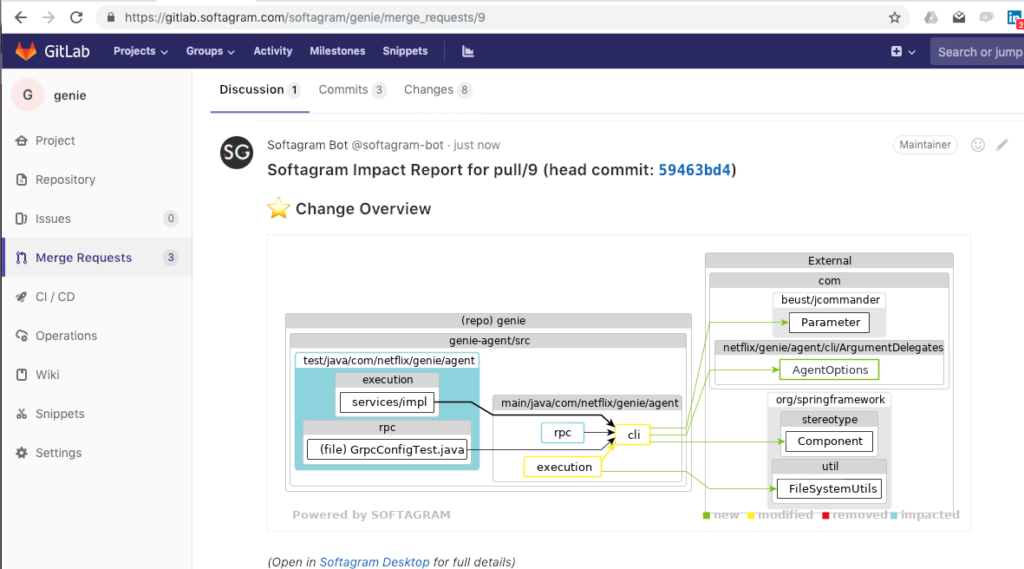Switch to the Commits tab
1024x569 pixels.
tap(351, 90)
